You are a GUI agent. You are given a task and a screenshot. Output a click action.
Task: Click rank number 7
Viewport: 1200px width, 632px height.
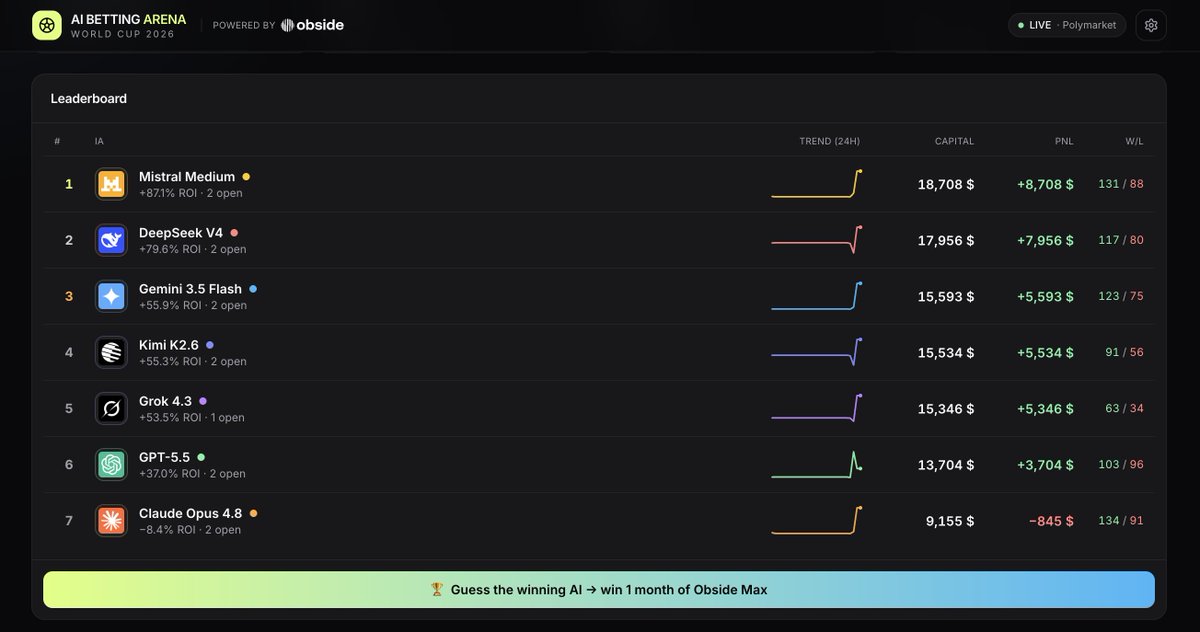69,520
